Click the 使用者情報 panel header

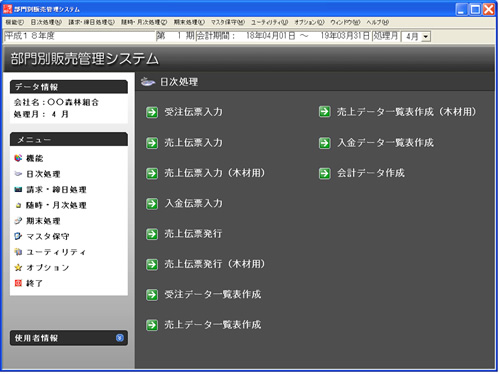69,338
